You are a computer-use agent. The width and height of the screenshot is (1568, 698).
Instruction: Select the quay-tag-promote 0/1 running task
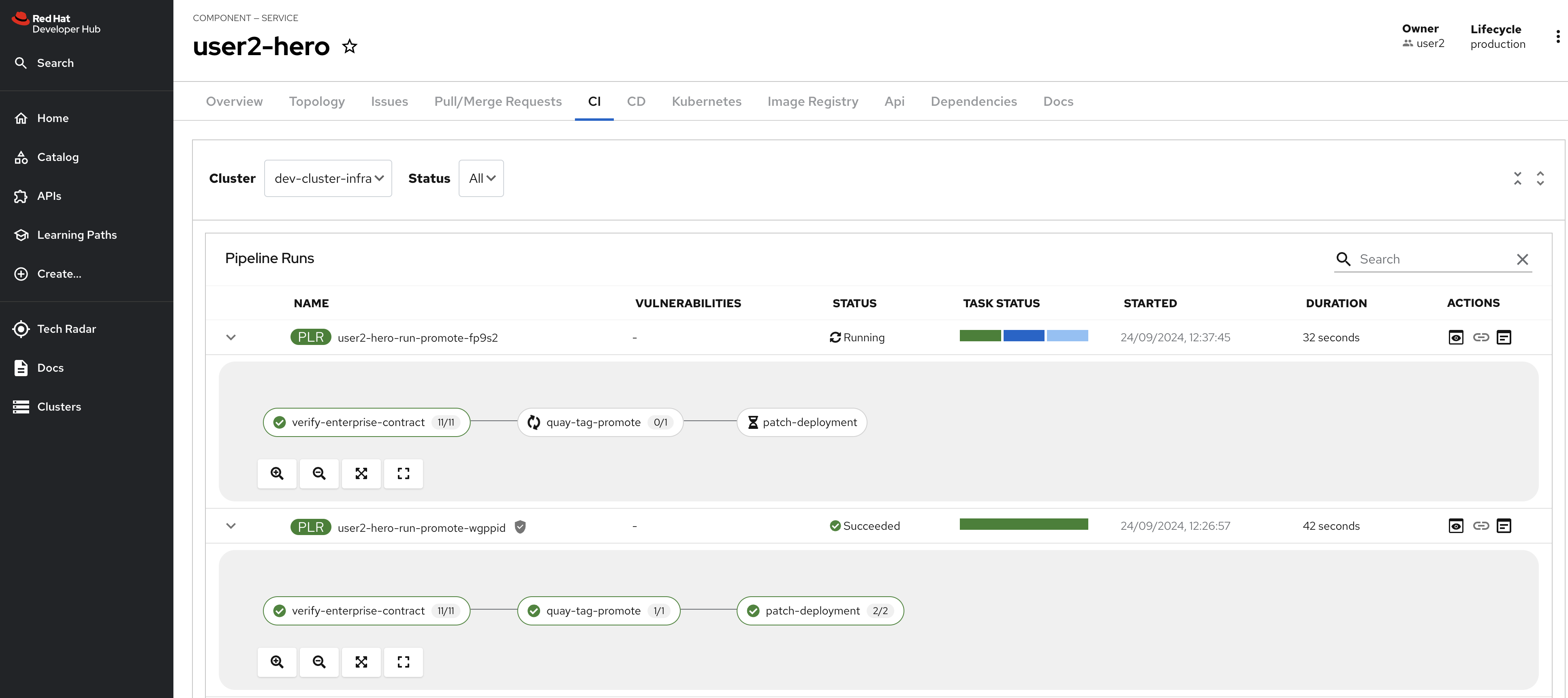click(x=600, y=423)
